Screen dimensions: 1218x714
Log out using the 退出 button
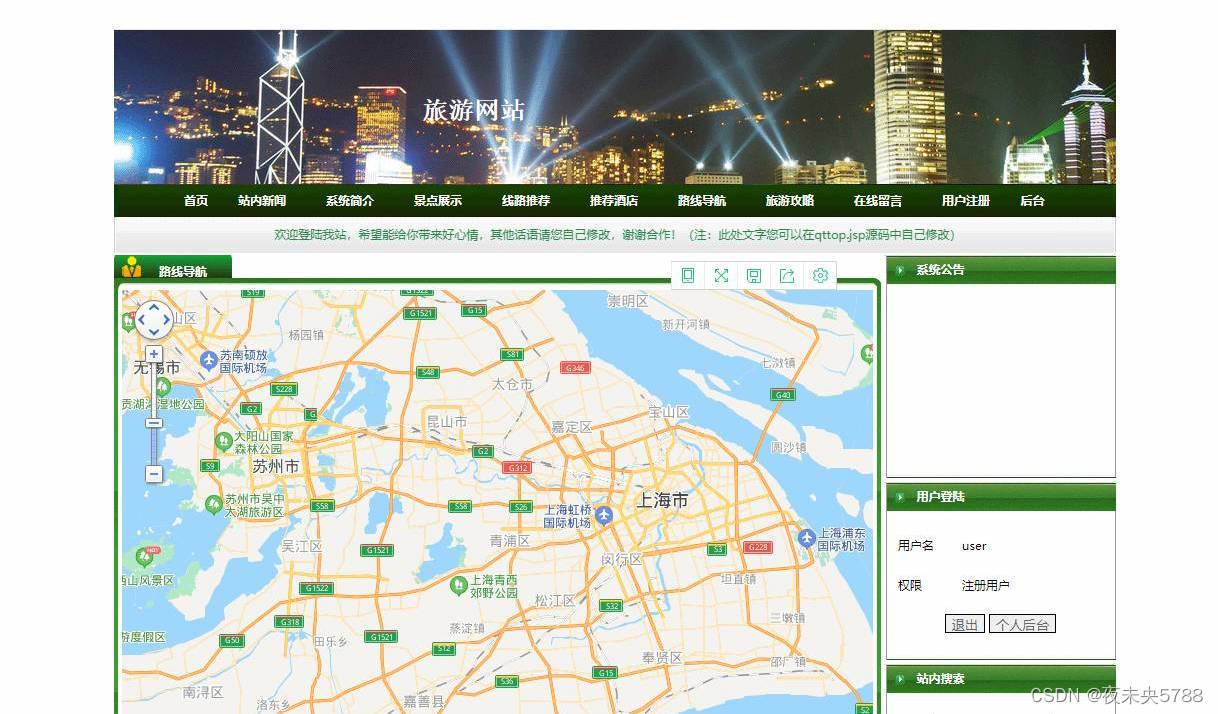coord(963,623)
